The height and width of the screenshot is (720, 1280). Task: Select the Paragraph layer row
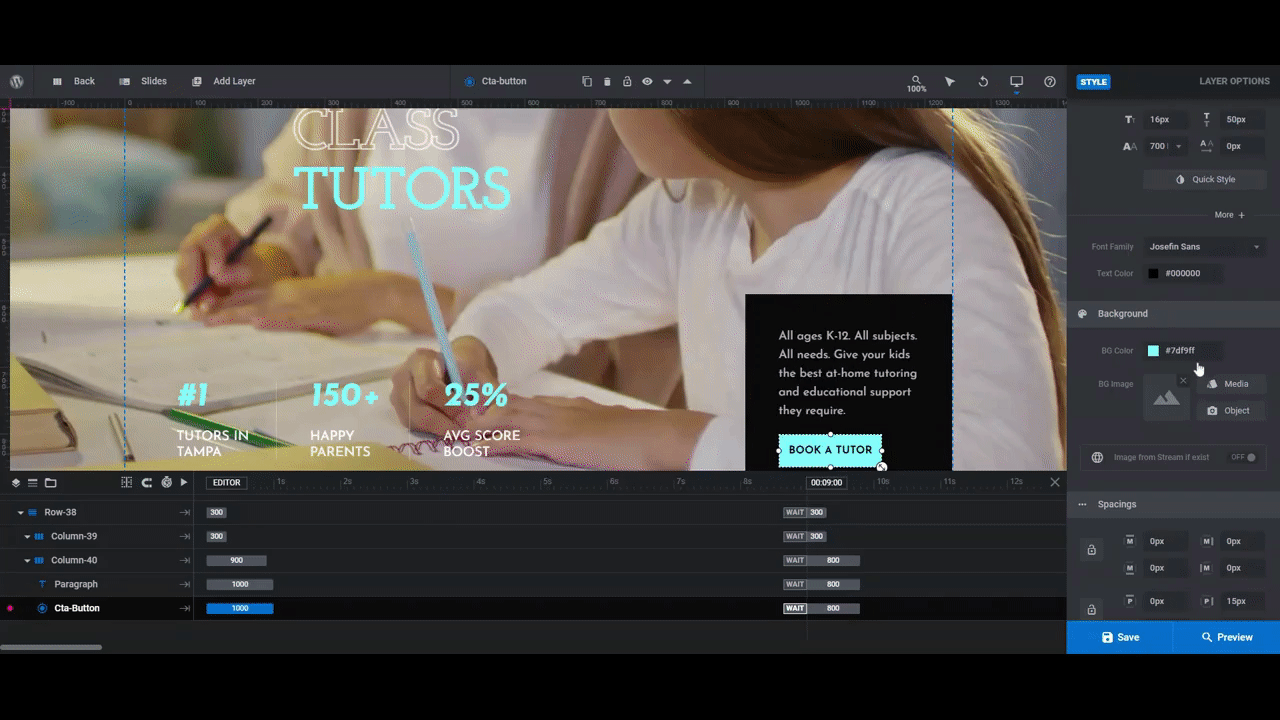pos(97,584)
